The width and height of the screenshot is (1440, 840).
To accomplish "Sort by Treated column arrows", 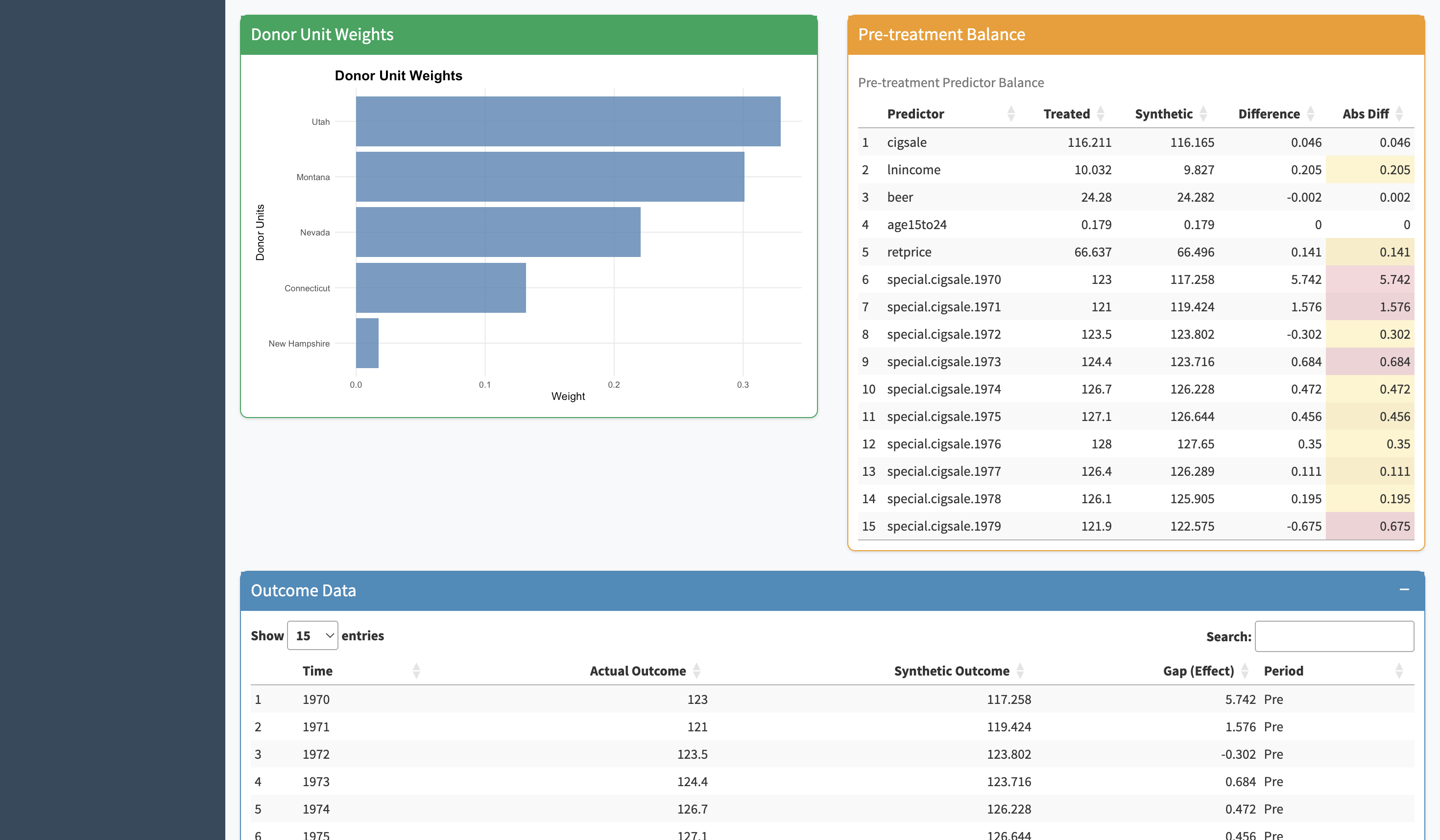I will [1100, 114].
